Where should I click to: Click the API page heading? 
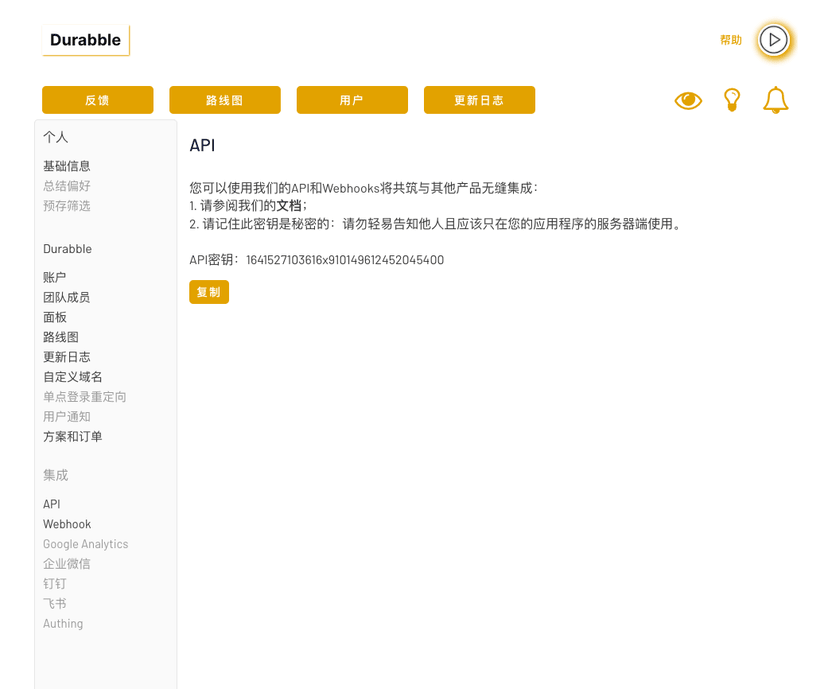coord(202,146)
